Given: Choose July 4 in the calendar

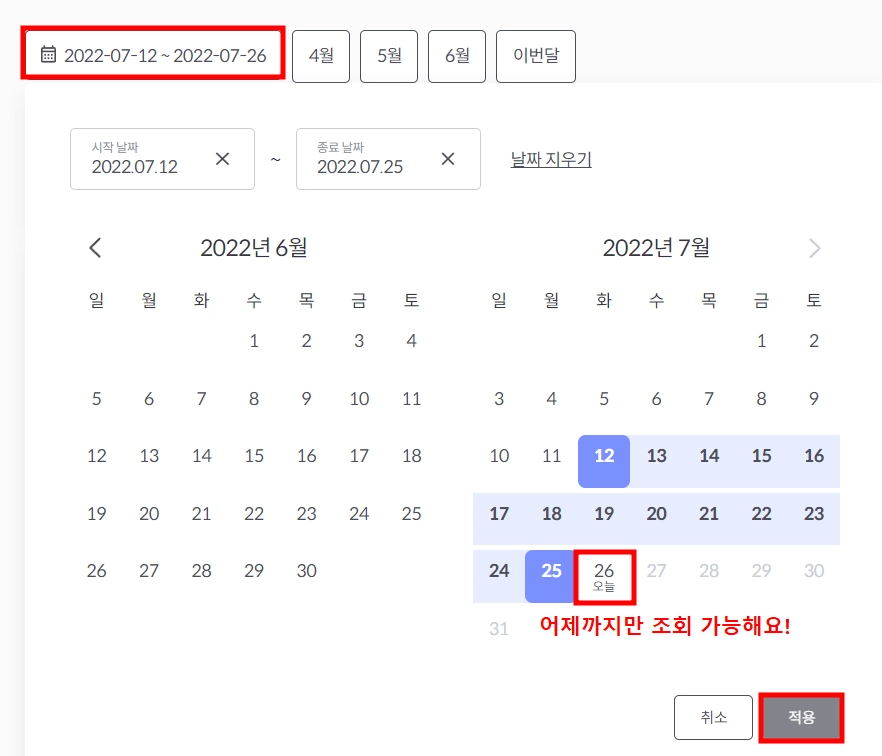Looking at the screenshot, I should 552,399.
